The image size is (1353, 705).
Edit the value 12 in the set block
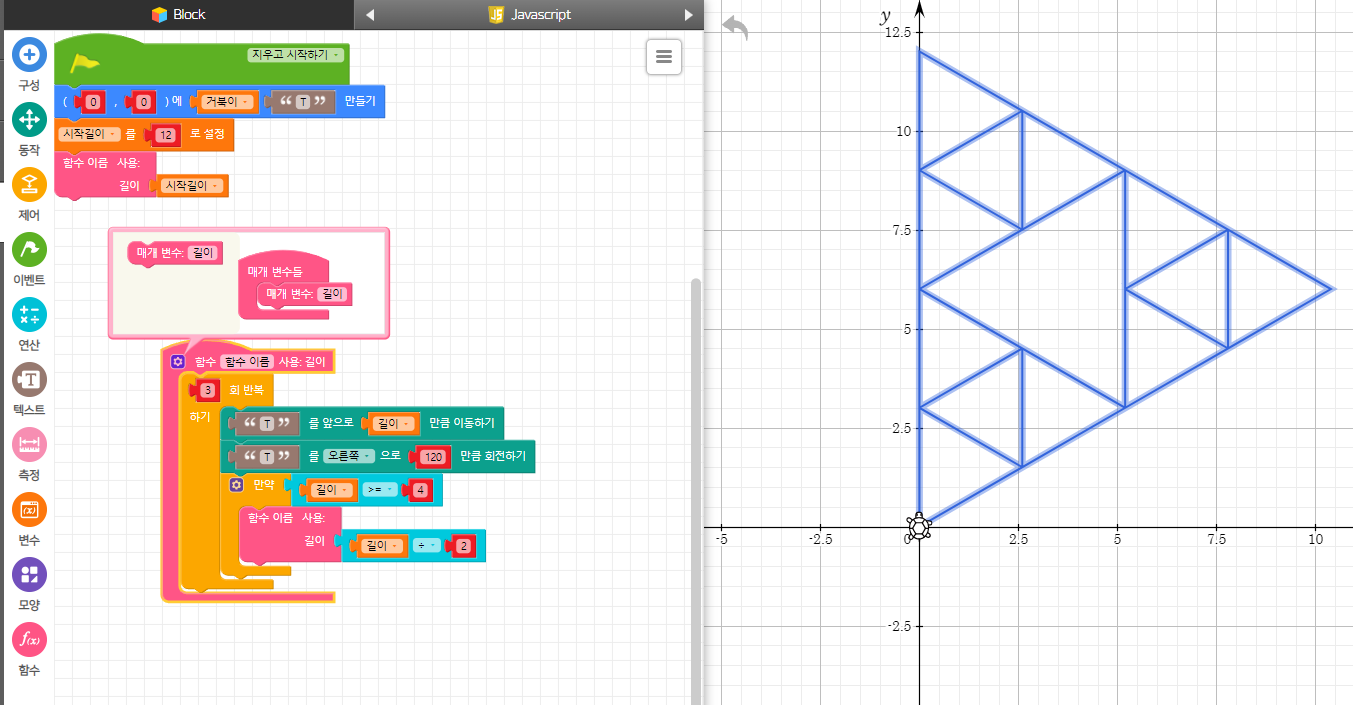[x=166, y=133]
